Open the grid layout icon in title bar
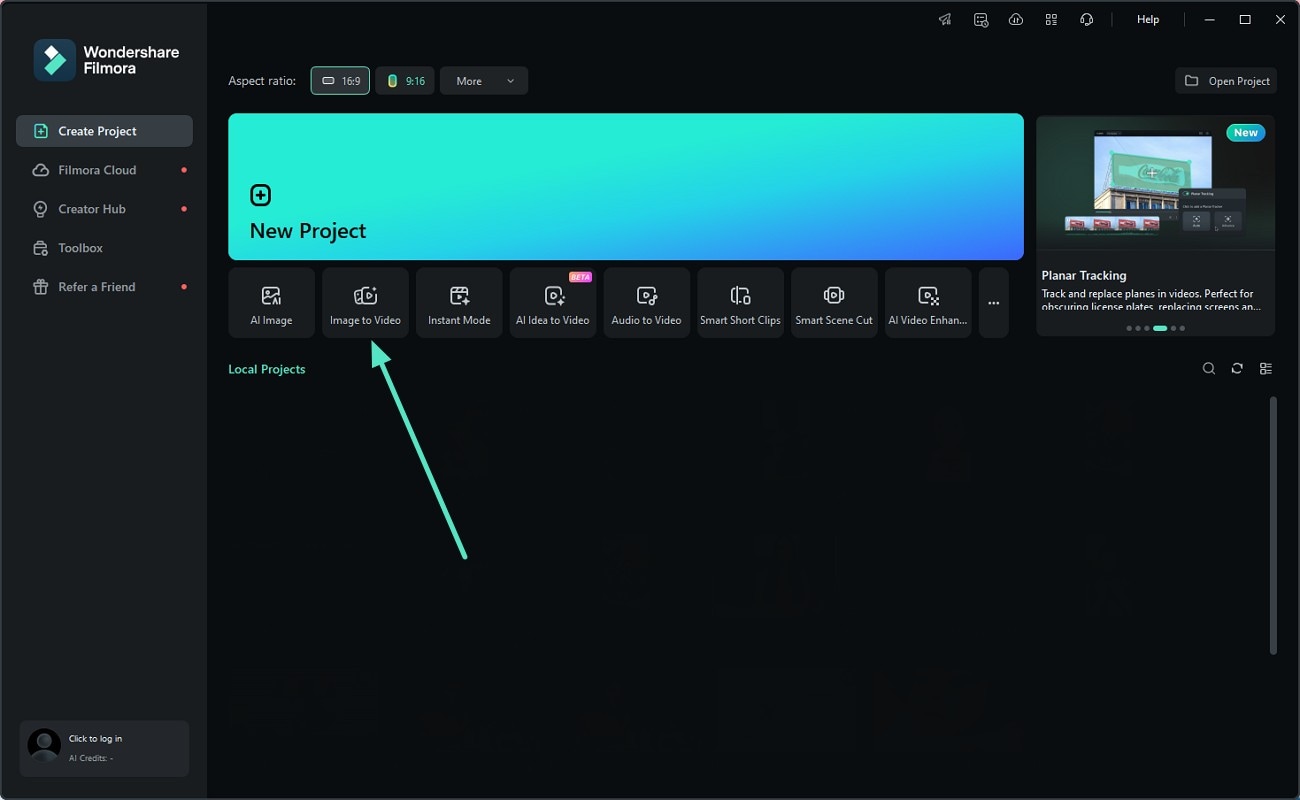Image resolution: width=1300 pixels, height=800 pixels. (x=1051, y=19)
